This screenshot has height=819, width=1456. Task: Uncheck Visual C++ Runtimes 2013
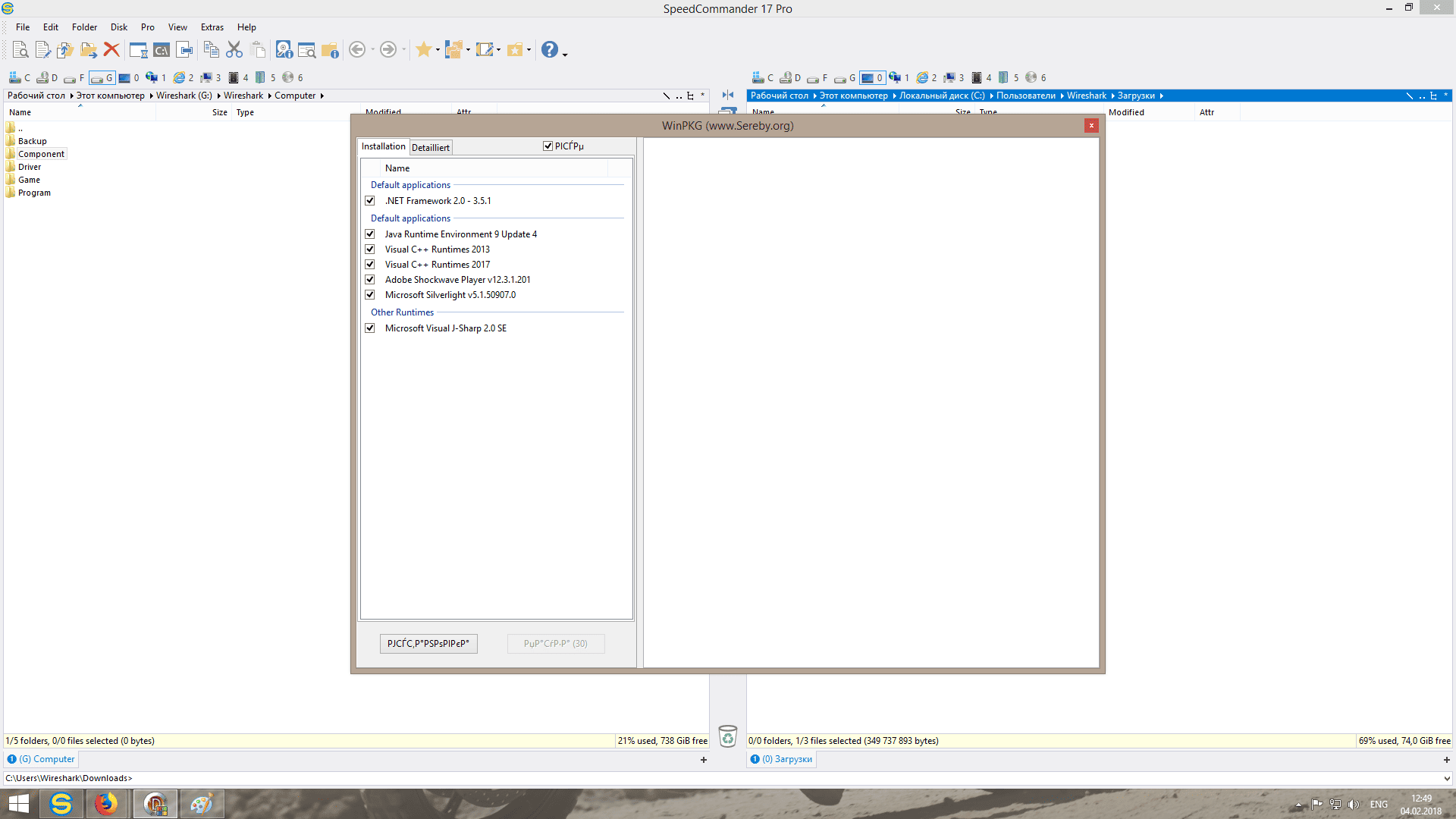click(x=370, y=249)
